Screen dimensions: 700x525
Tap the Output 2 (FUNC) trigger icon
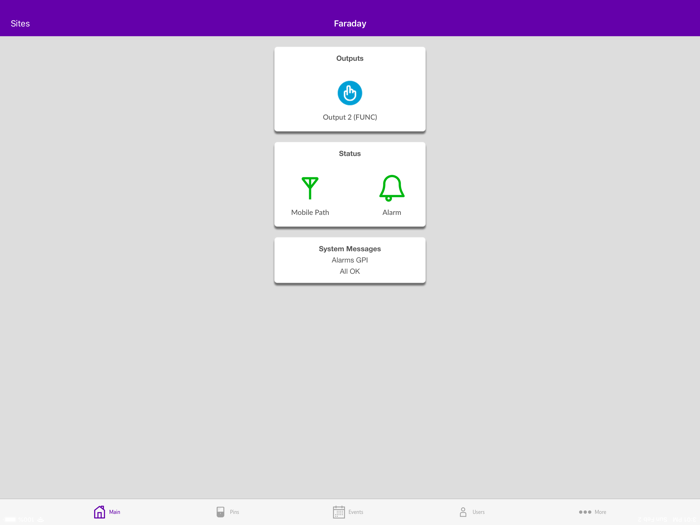tap(350, 93)
